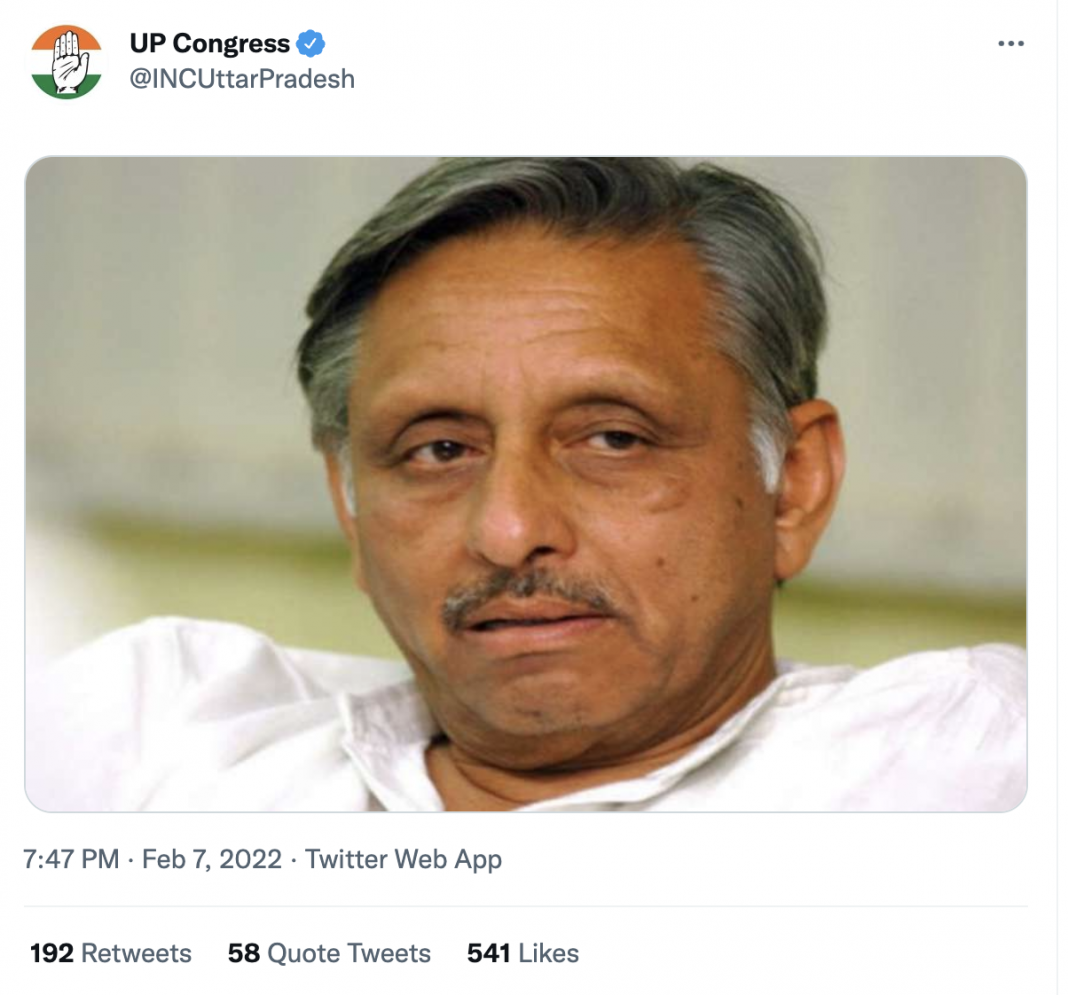Open the @INCUttarPradesh handle link

click(242, 79)
